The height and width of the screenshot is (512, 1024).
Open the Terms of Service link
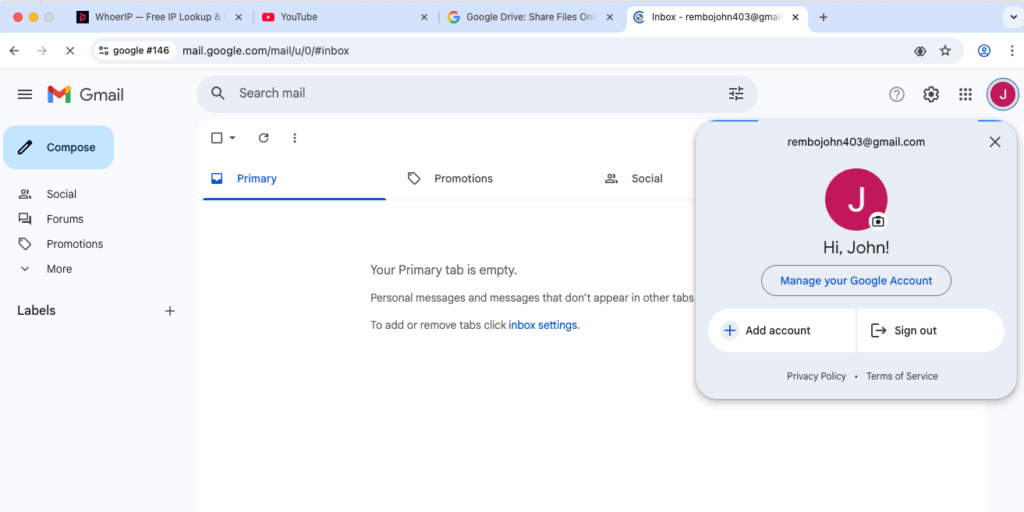(902, 376)
